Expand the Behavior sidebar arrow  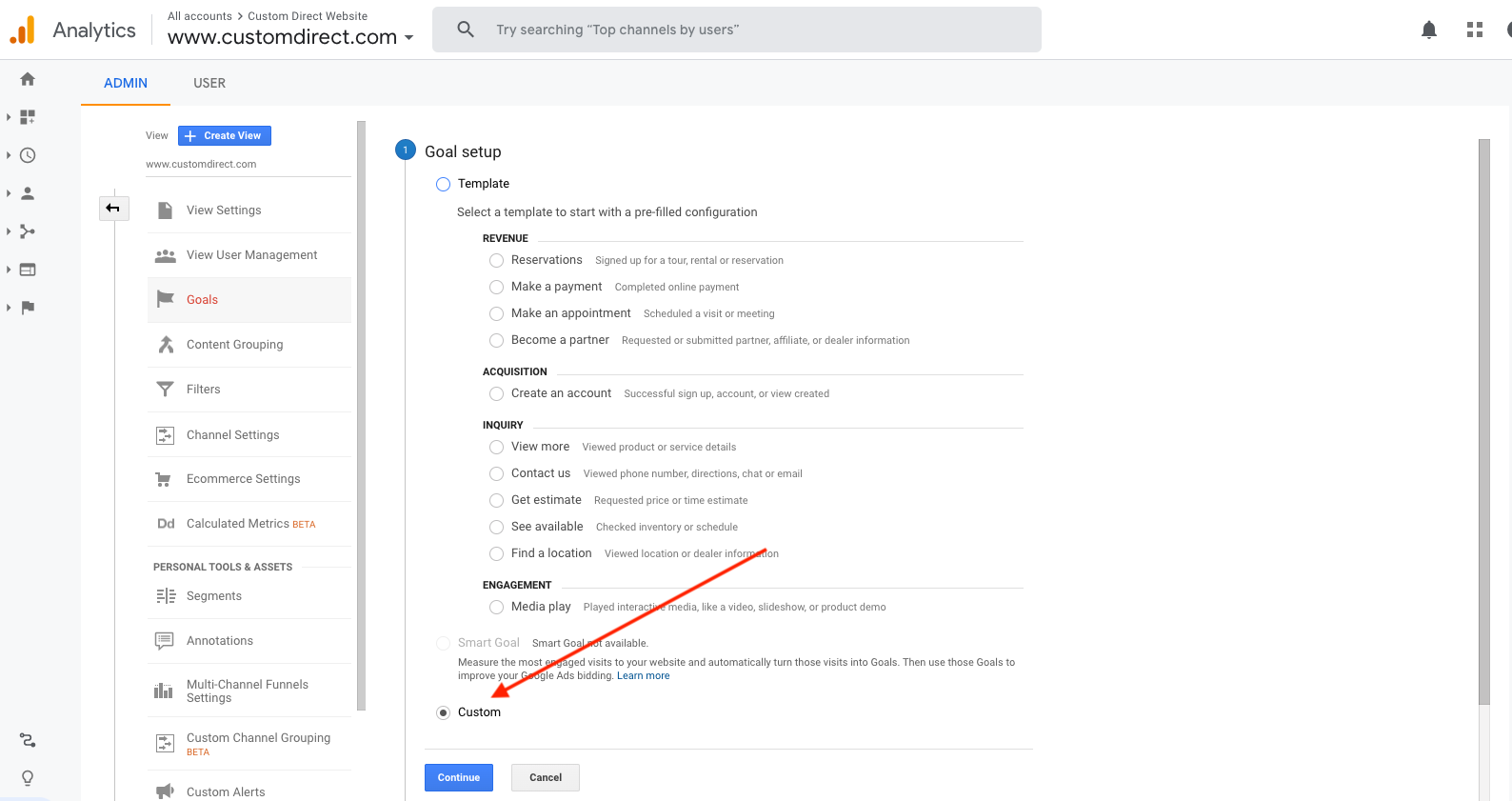(9, 270)
